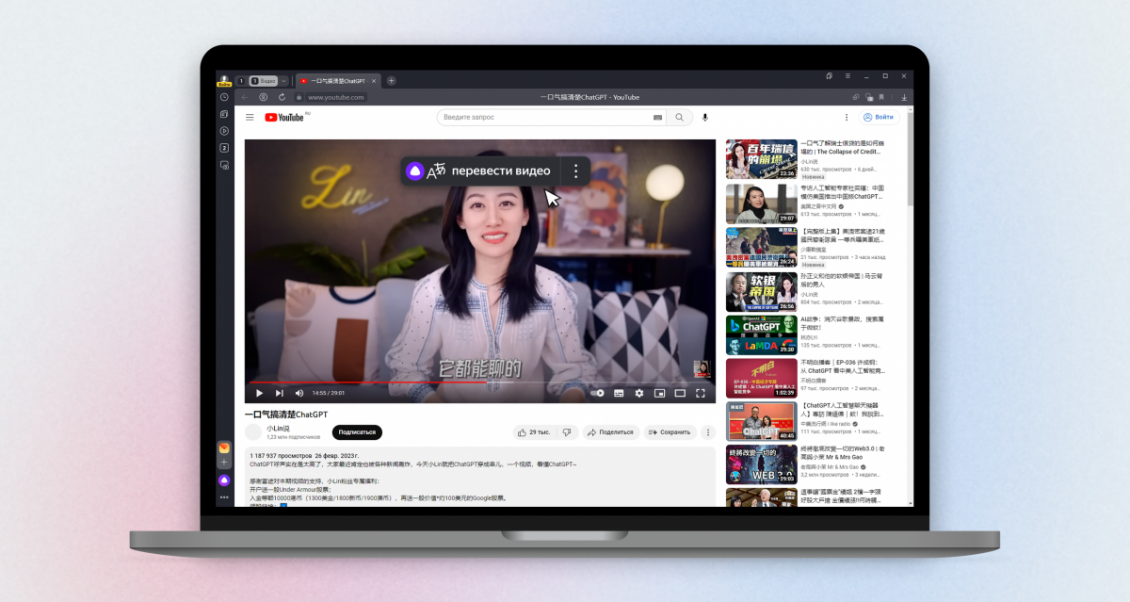Open the more actions menu beside 'Сохранить'
1130x602 pixels.
(708, 432)
